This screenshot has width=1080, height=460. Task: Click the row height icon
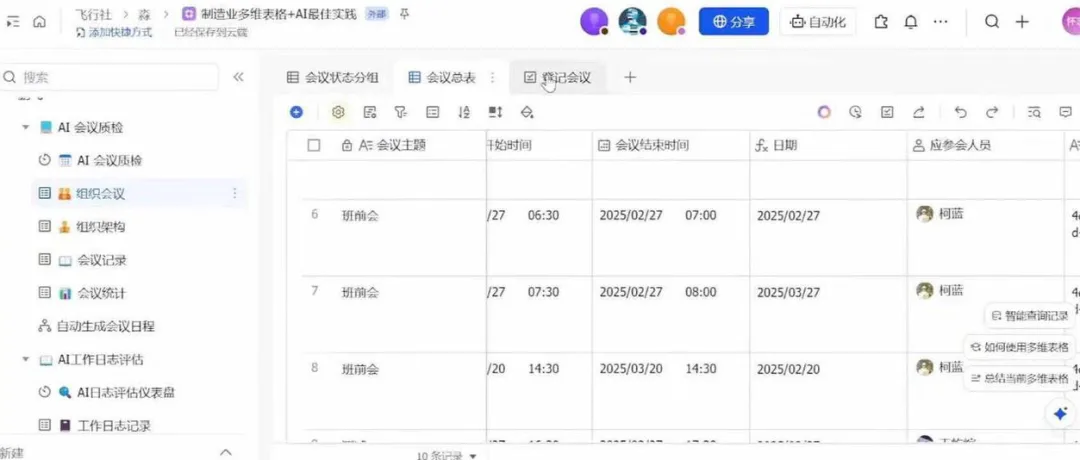(495, 112)
